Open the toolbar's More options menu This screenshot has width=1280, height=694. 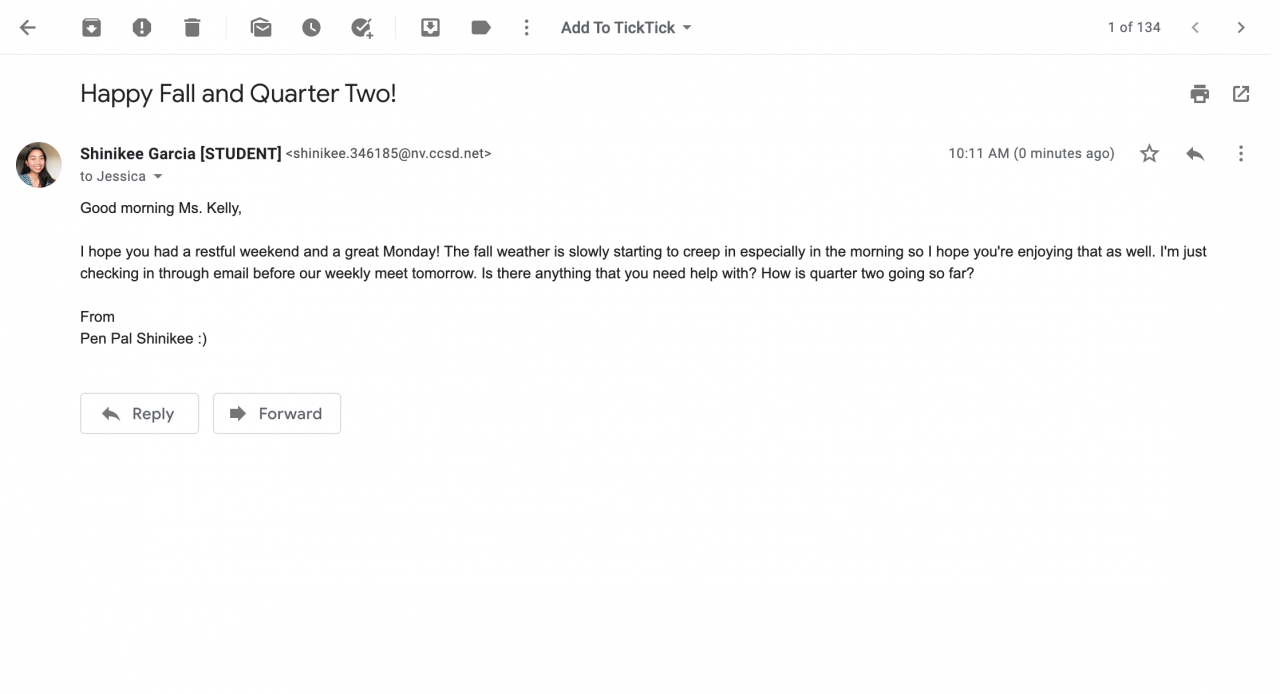[527, 28]
